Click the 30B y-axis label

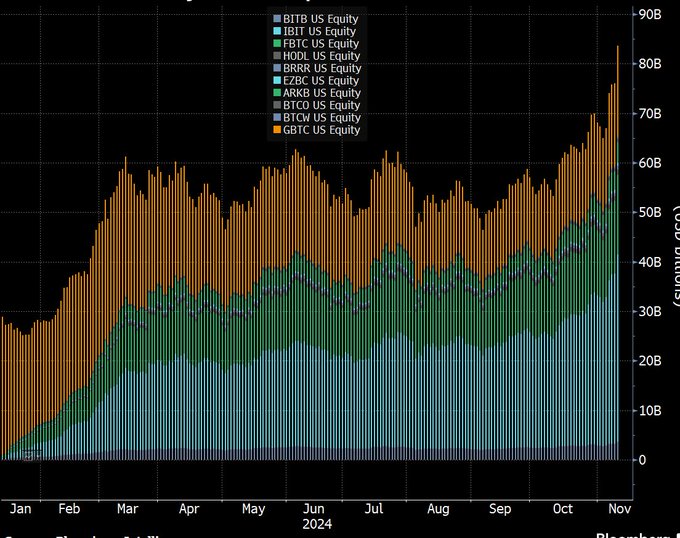point(650,311)
